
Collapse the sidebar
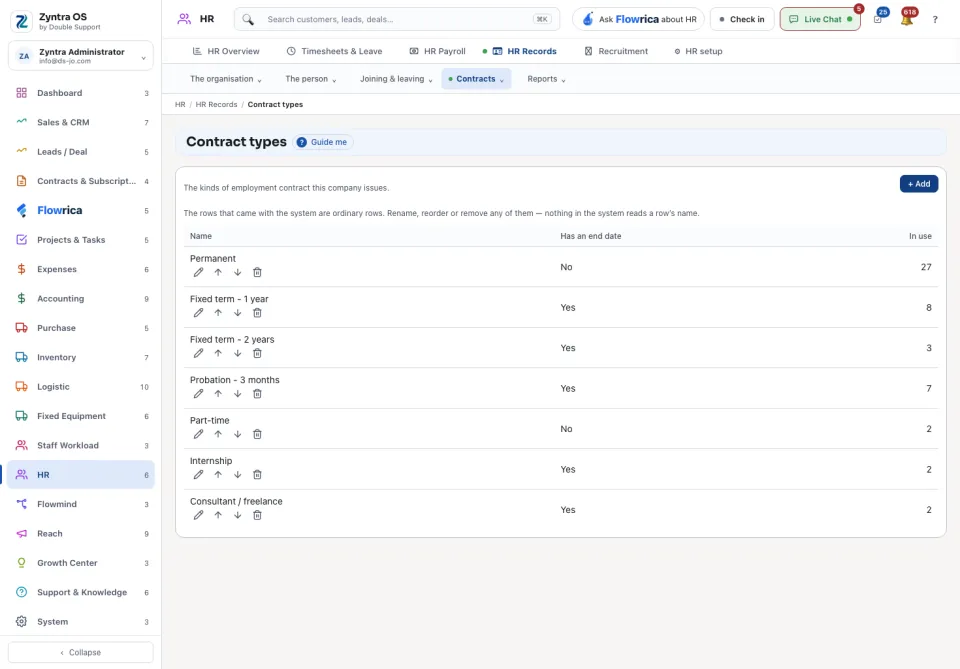click(81, 652)
